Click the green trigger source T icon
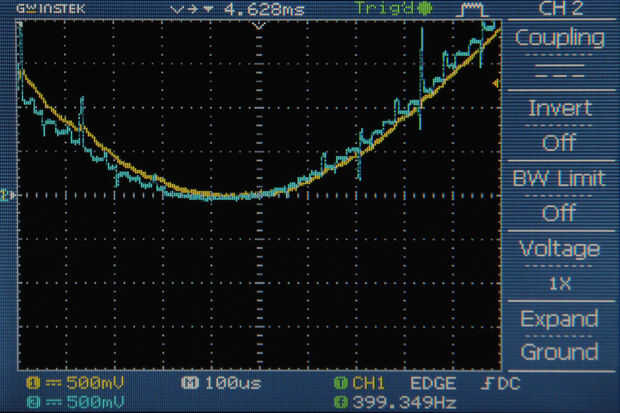 (340, 383)
